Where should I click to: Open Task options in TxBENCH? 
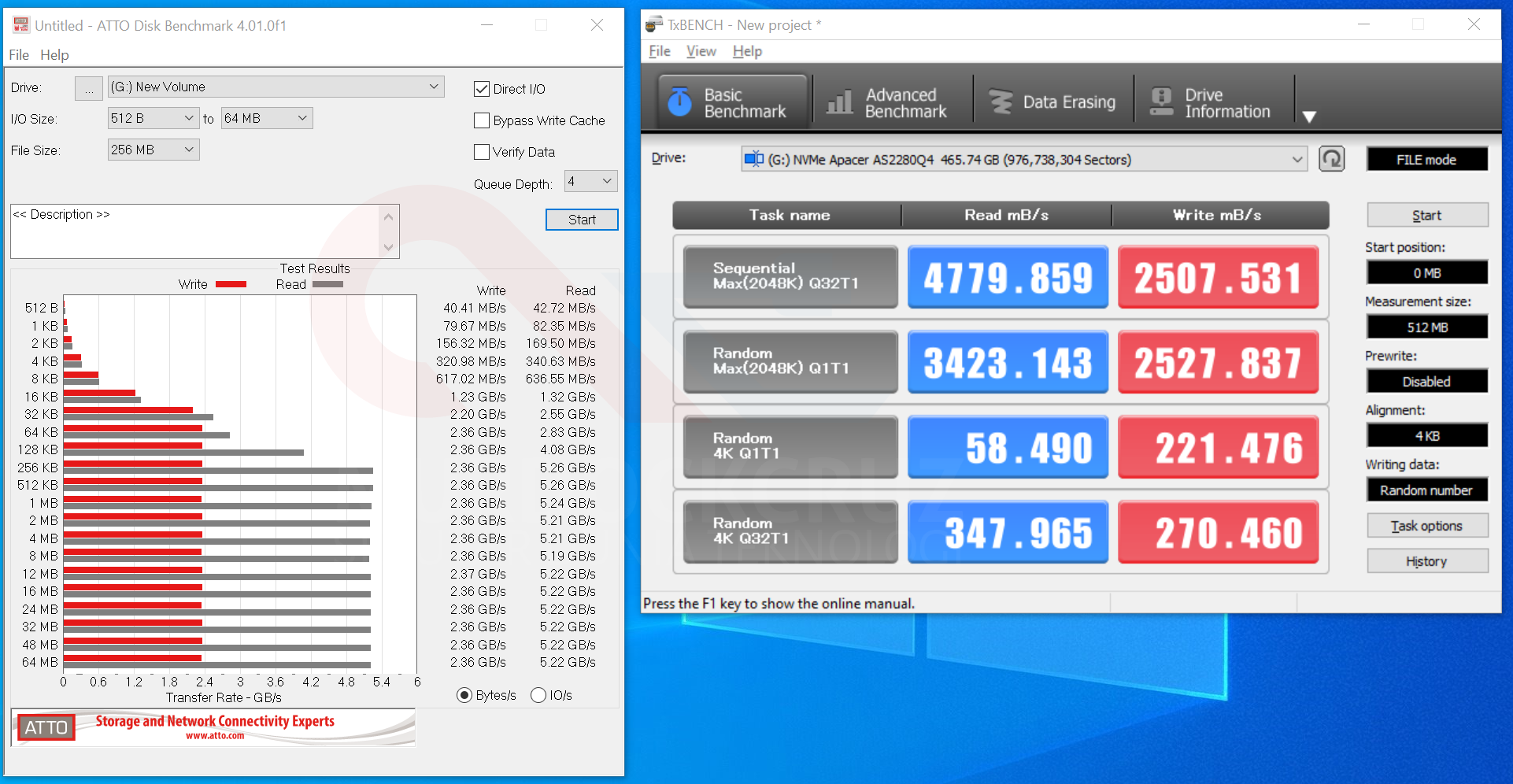click(x=1427, y=525)
